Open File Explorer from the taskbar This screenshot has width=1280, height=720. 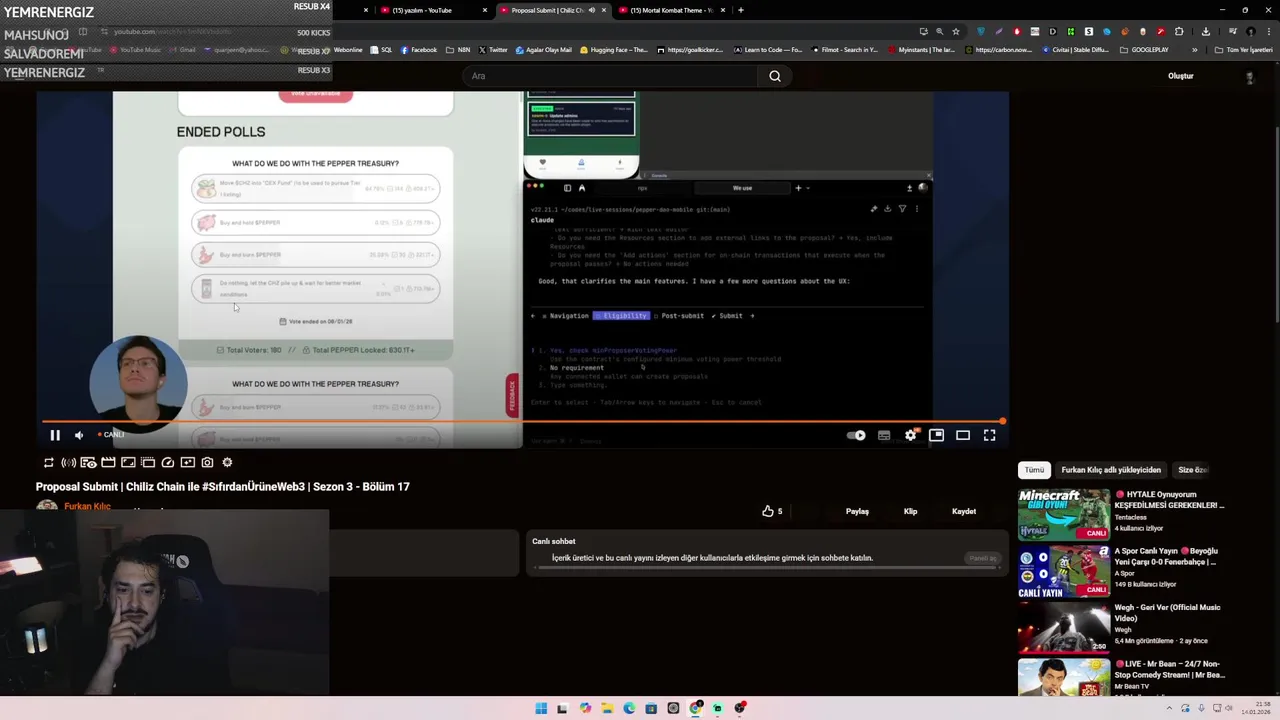[607, 708]
